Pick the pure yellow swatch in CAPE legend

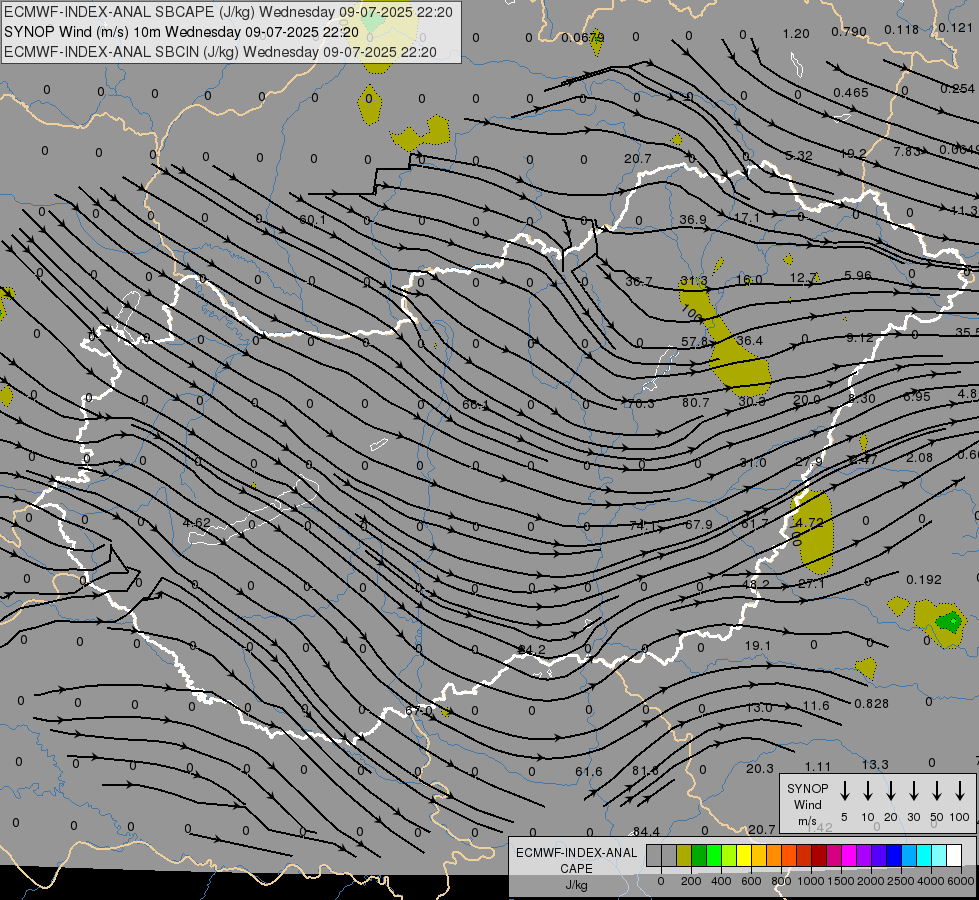click(744, 855)
